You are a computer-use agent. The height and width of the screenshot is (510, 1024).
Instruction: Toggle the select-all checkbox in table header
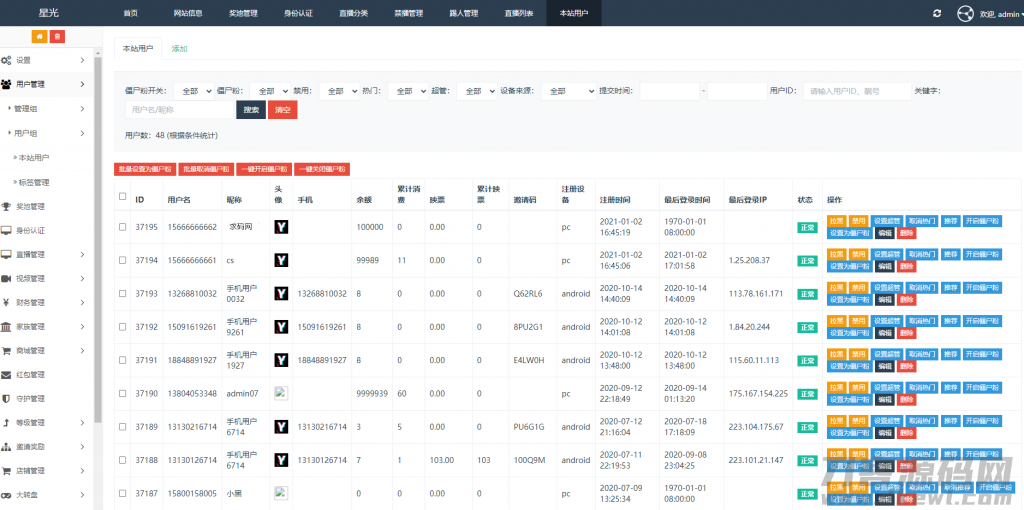123,196
